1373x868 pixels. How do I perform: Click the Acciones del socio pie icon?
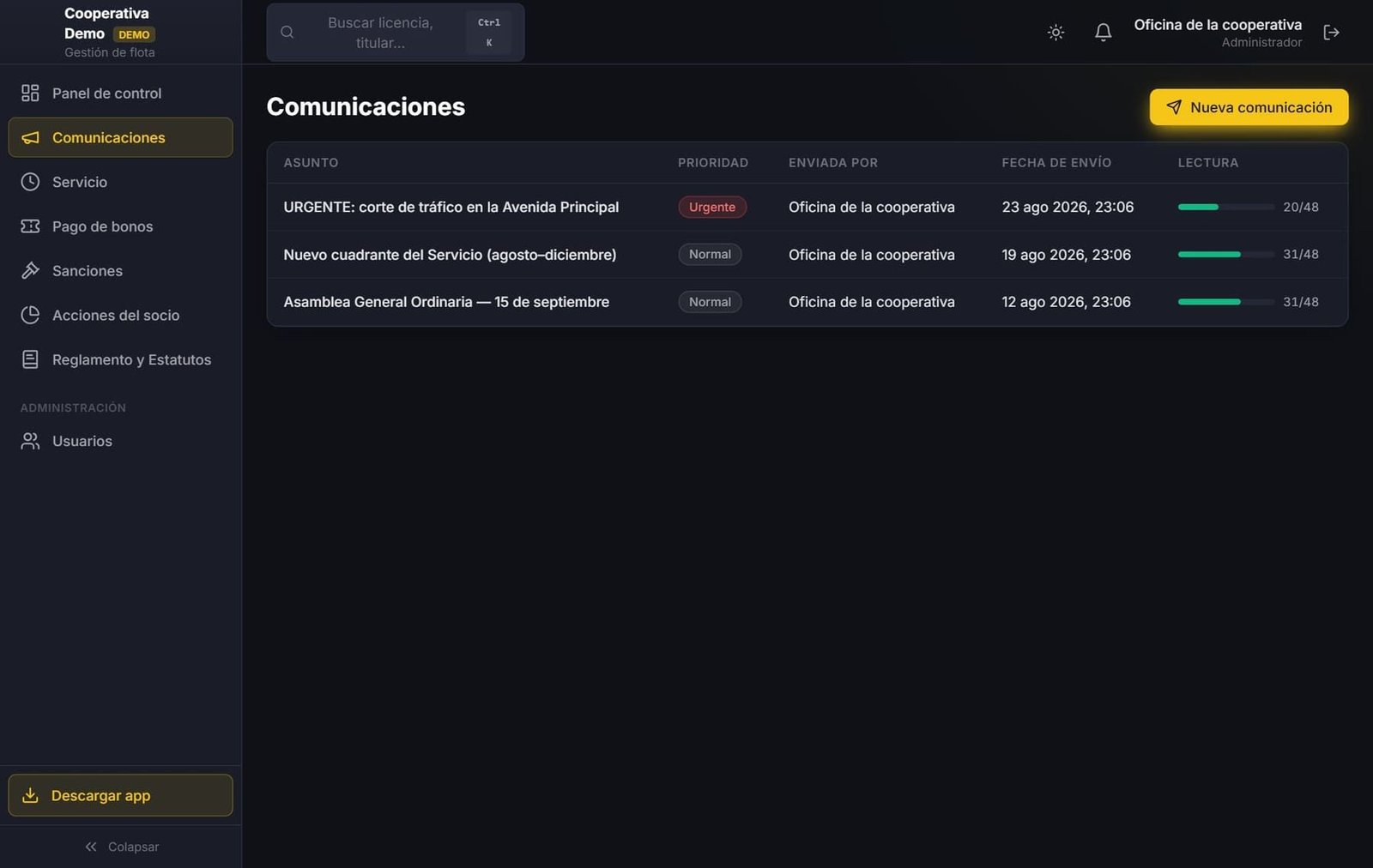tap(30, 315)
